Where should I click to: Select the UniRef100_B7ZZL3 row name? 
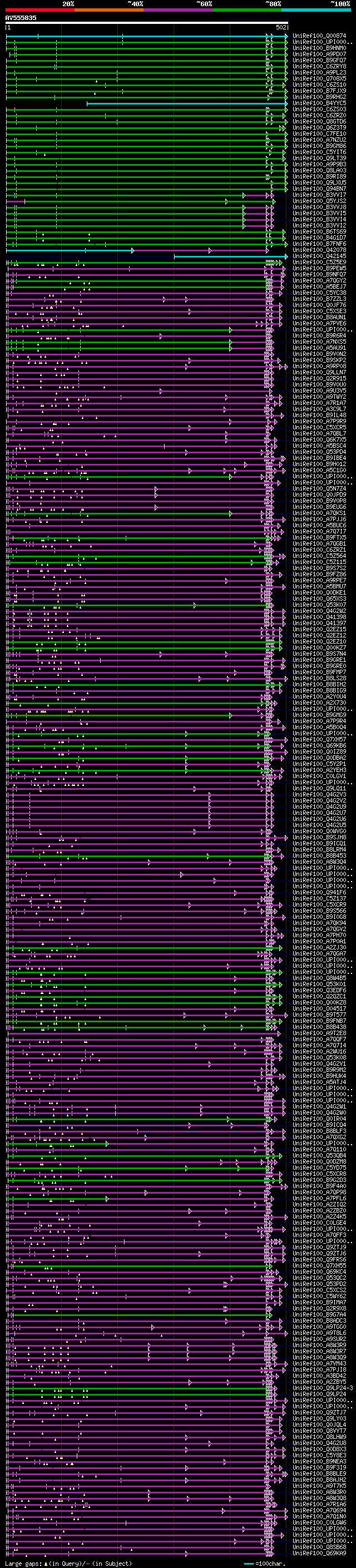319,299
